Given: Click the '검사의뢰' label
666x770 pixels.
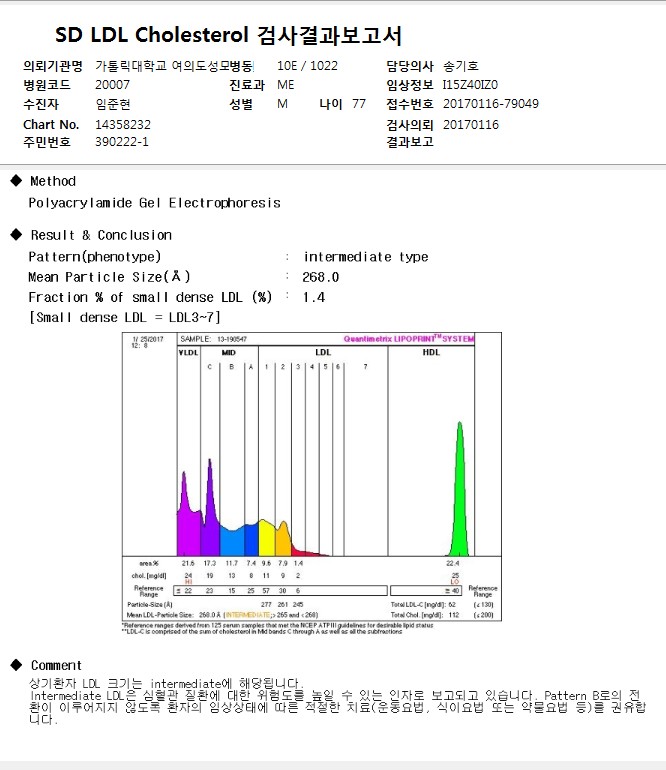Looking at the screenshot, I should coord(410,125).
